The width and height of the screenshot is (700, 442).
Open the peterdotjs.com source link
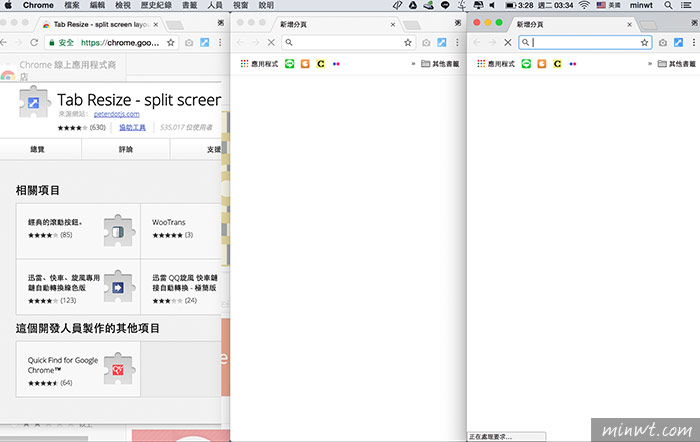pyautogui.click(x=117, y=114)
